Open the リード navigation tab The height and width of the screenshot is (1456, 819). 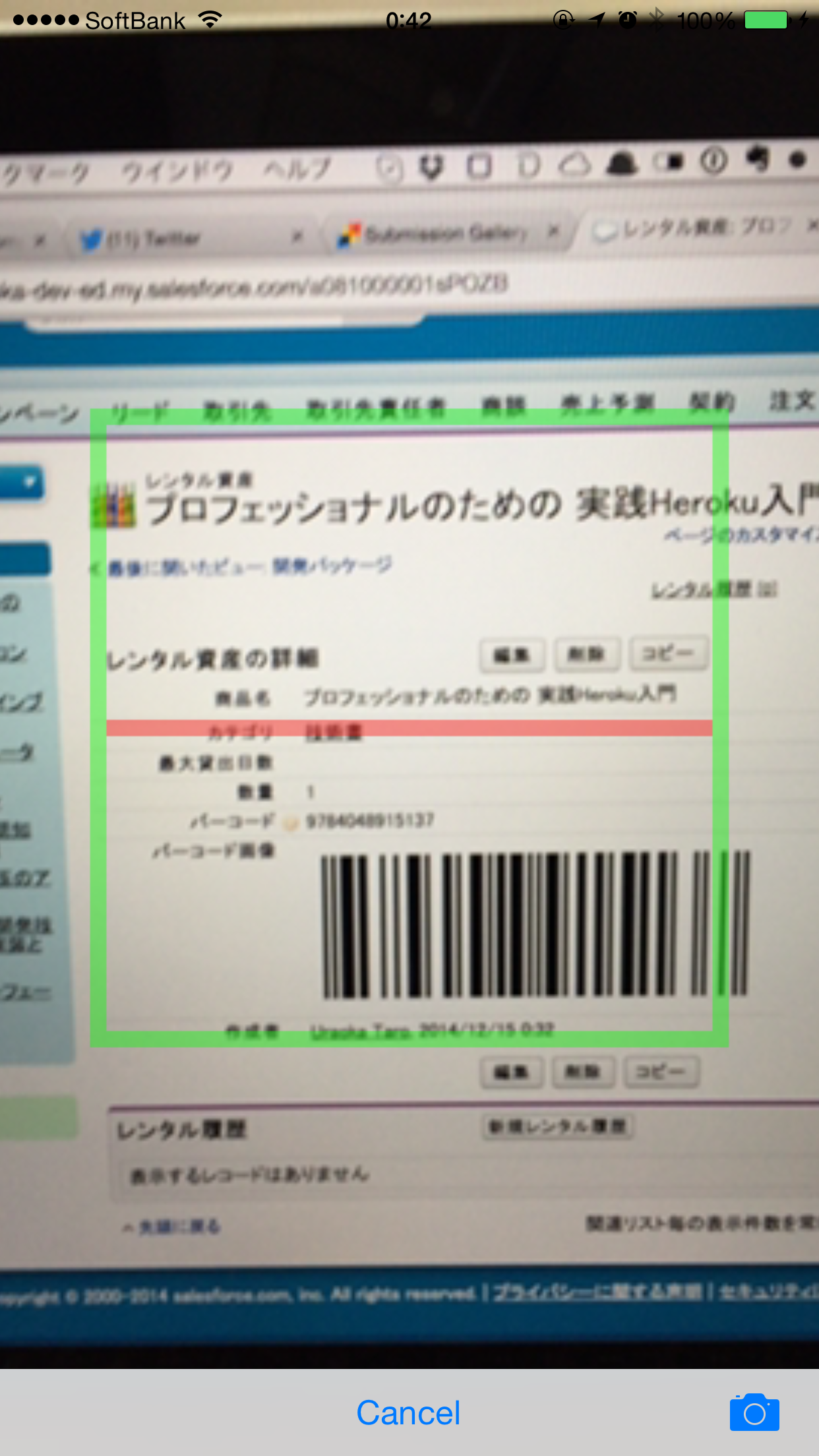tap(140, 411)
